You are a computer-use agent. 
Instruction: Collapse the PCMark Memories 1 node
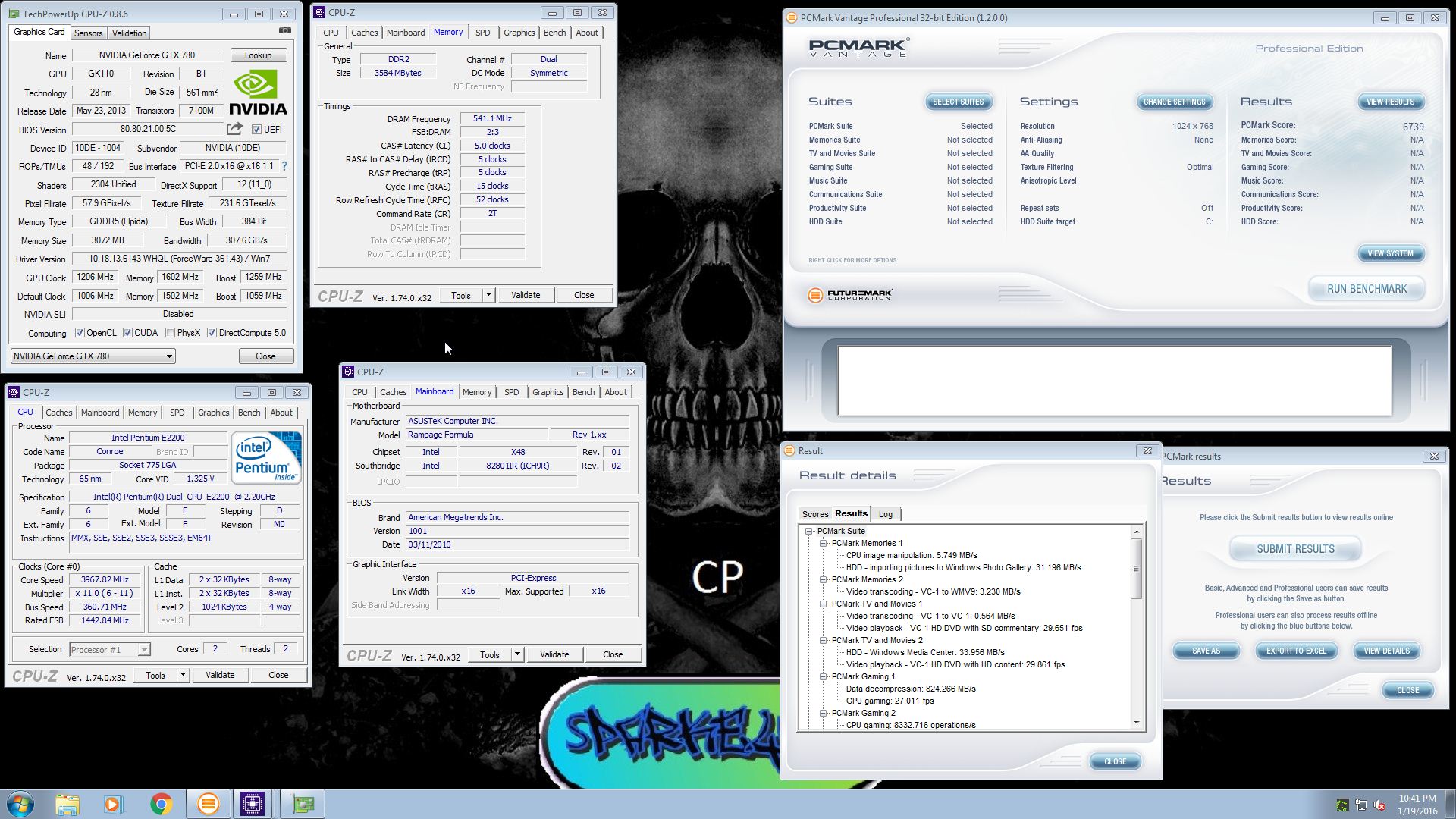click(x=824, y=543)
